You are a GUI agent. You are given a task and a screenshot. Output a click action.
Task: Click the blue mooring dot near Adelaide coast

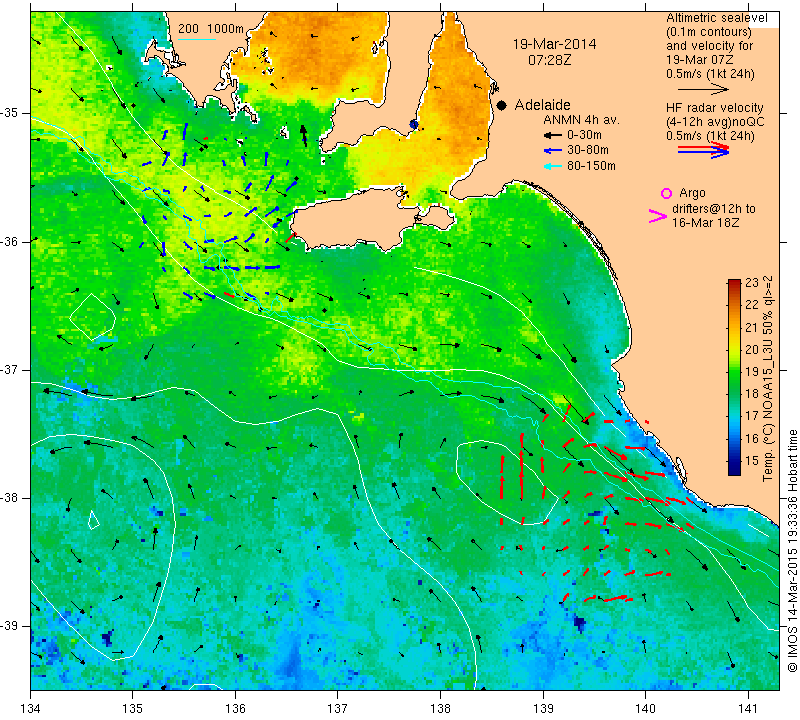click(414, 125)
